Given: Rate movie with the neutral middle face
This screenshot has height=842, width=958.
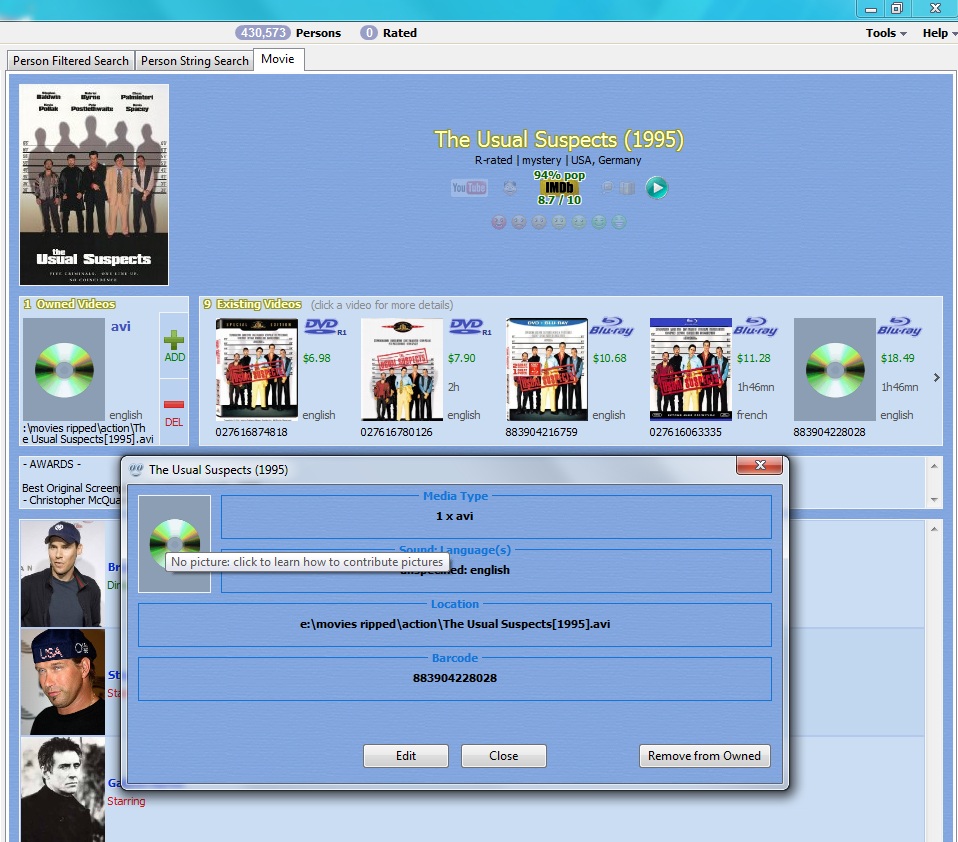Looking at the screenshot, I should (559, 222).
